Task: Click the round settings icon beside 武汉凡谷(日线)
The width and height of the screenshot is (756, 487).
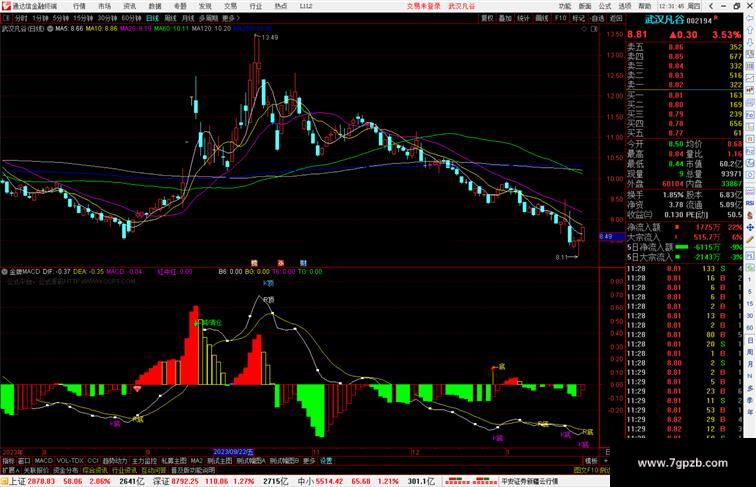Action: click(50, 29)
